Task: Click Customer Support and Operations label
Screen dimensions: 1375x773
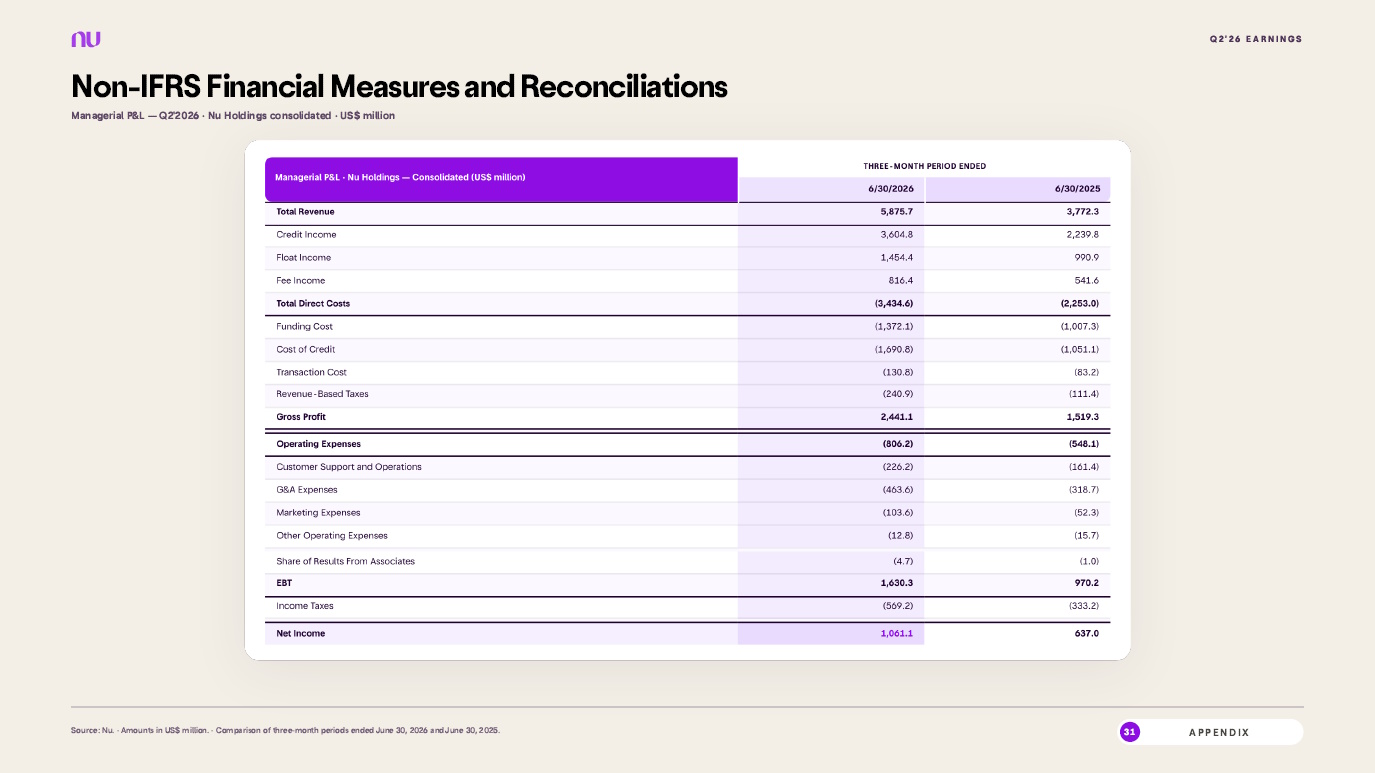Action: click(x=349, y=468)
